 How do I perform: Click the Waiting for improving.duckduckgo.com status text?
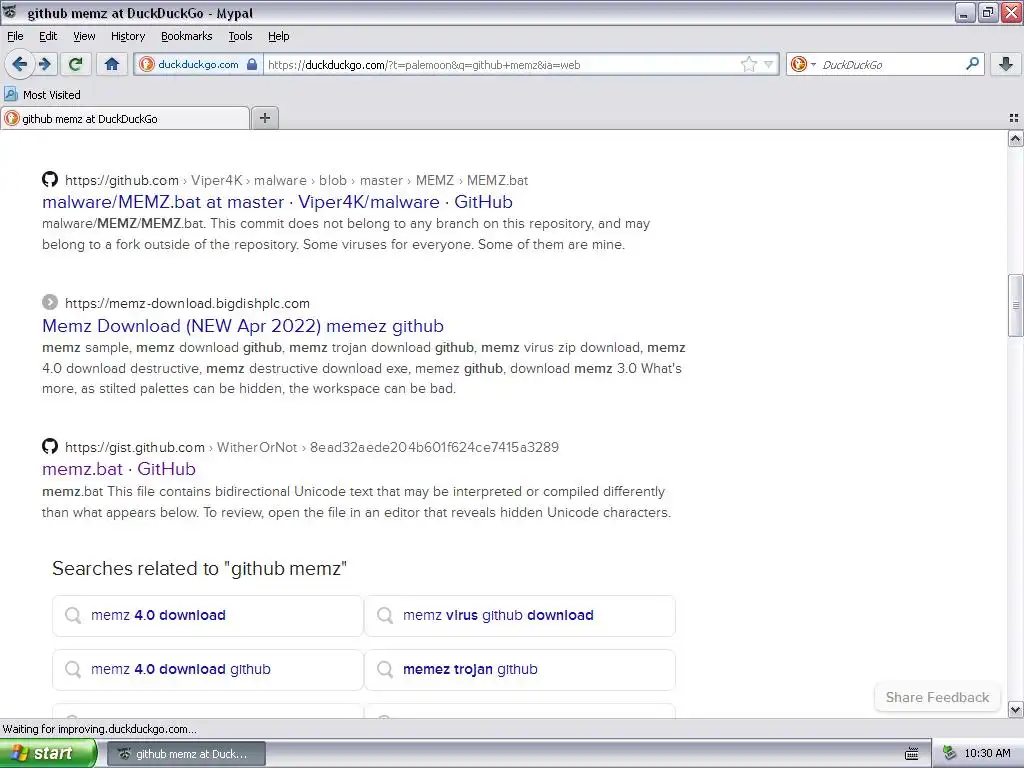(99, 729)
